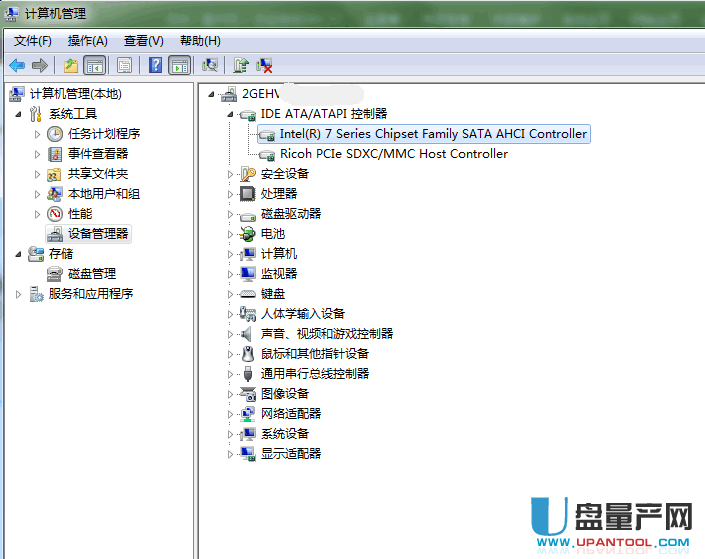Click Uninstall device icon with red X
This screenshot has width=705, height=559.
coord(265,65)
